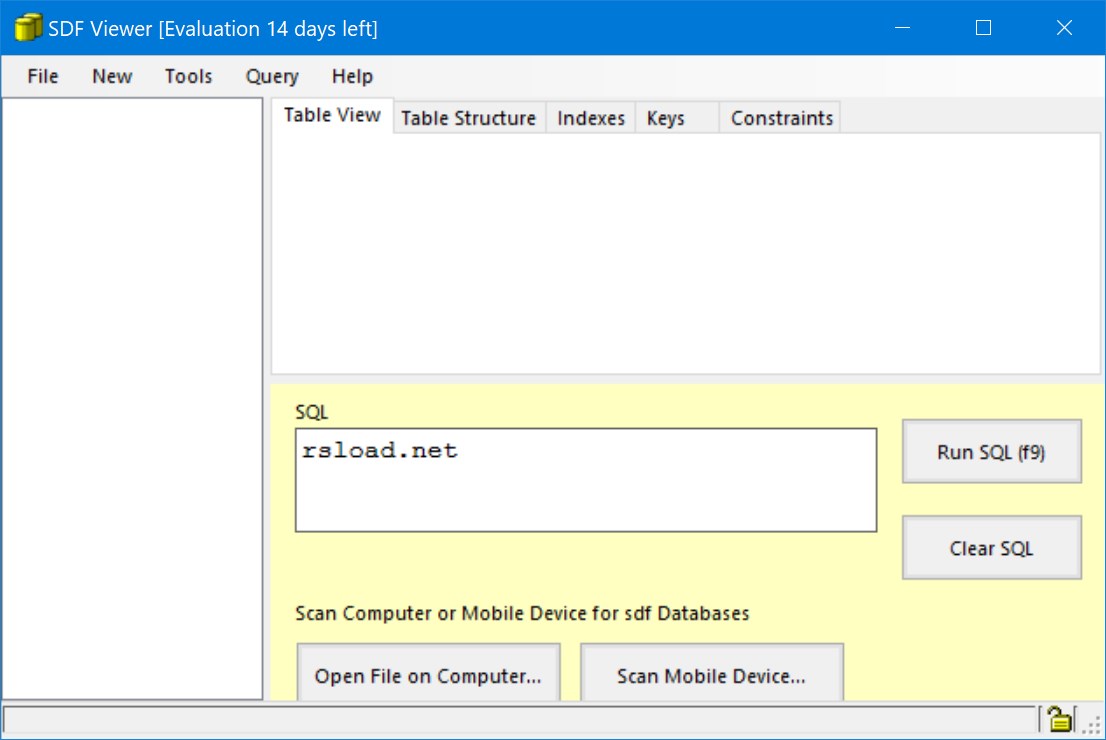Open the File menu
This screenshot has height=740, width=1106.
(41, 76)
